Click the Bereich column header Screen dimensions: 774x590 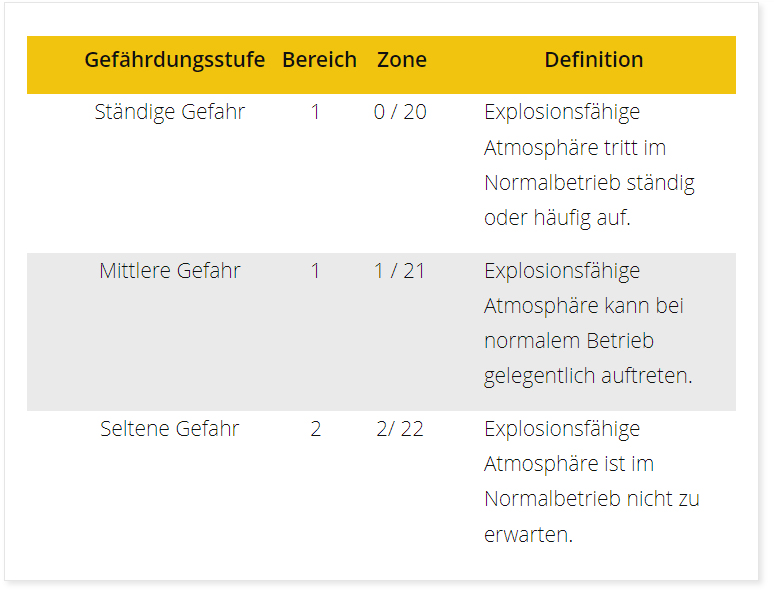pos(319,60)
